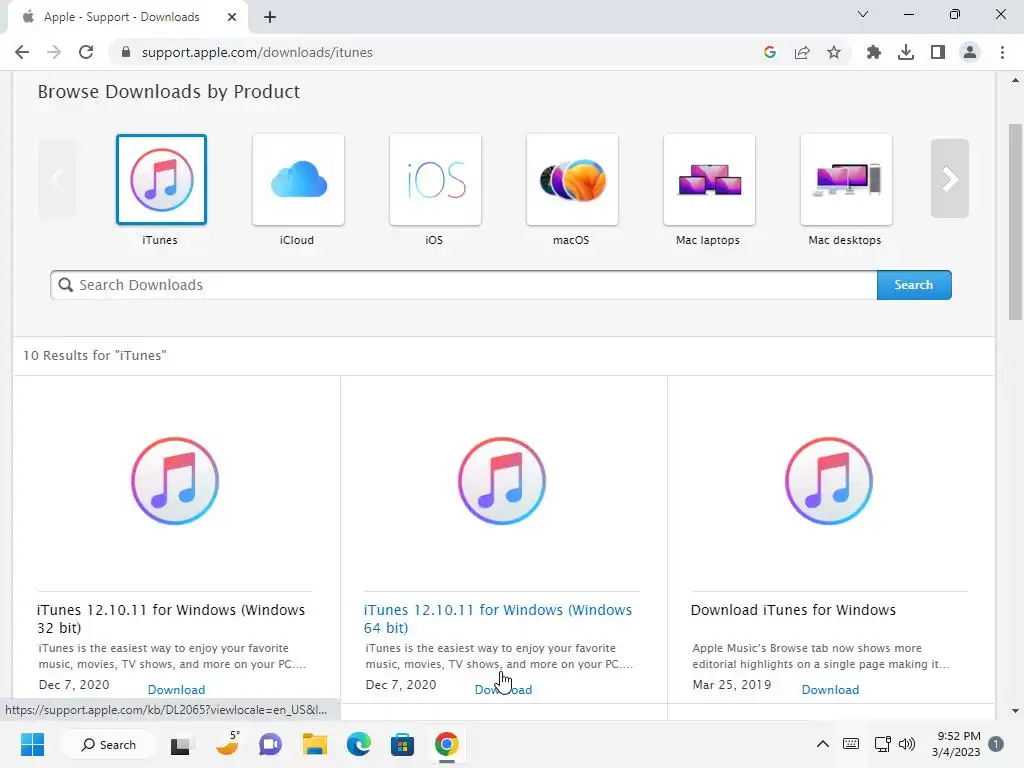1024x768 pixels.
Task: Share this page using share icon
Action: tap(802, 52)
